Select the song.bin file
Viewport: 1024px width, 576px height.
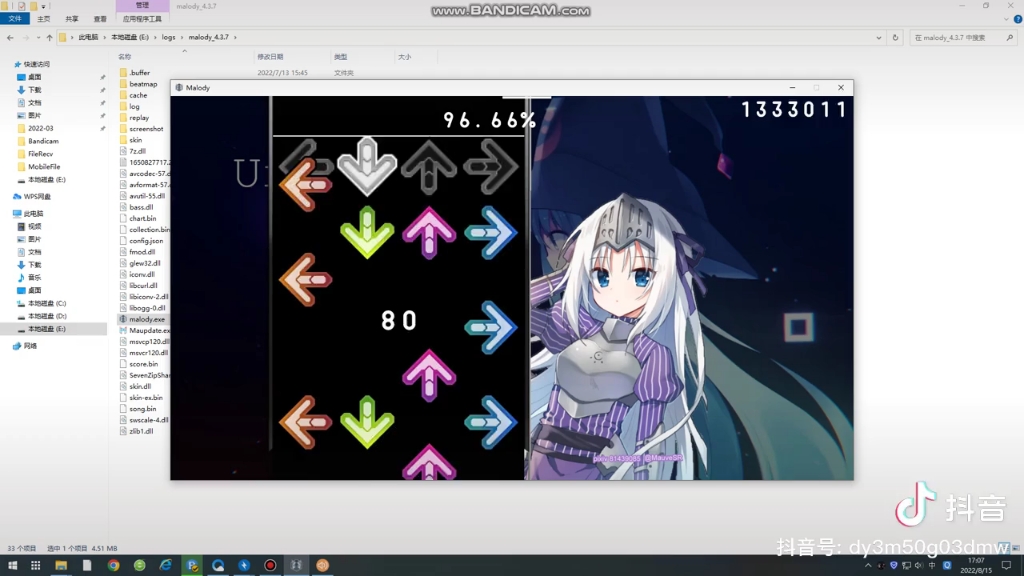coord(142,409)
